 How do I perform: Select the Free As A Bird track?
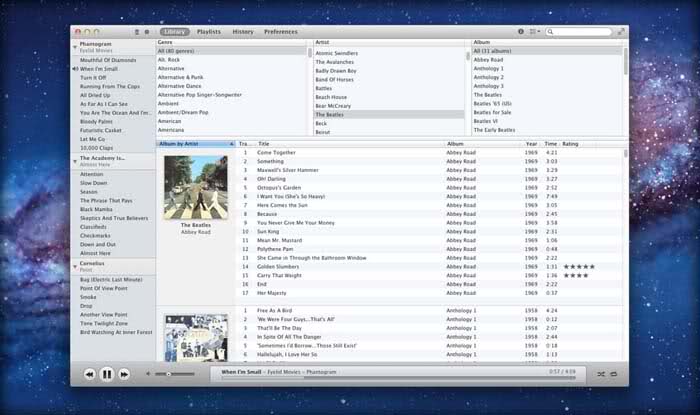pos(429,310)
